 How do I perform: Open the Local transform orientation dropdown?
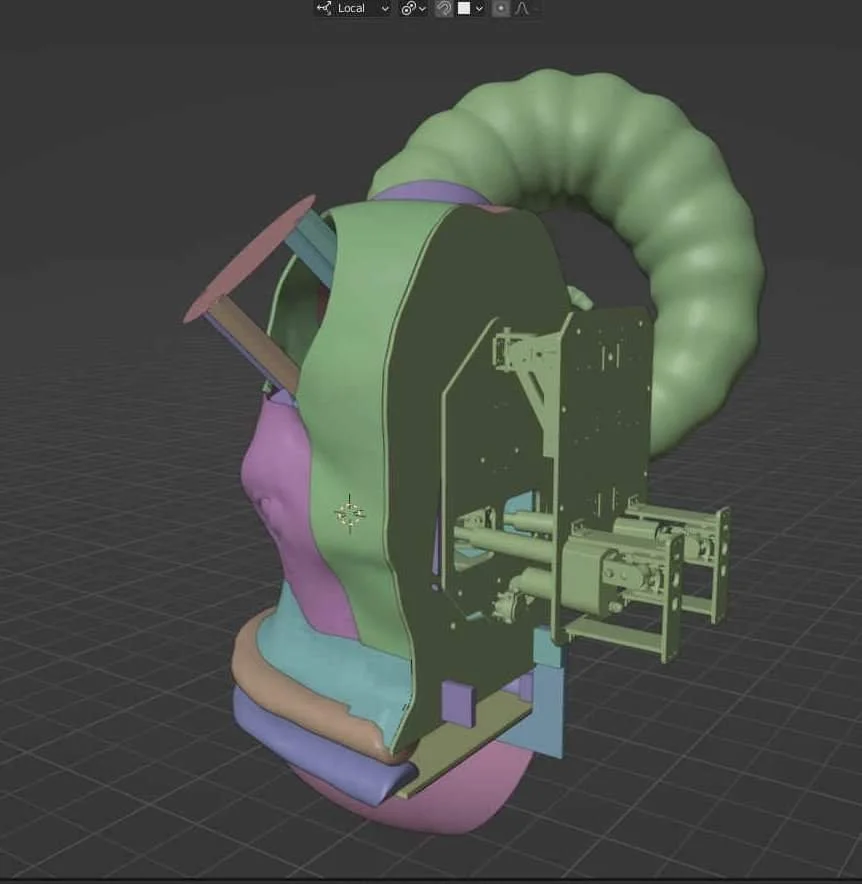[x=383, y=8]
